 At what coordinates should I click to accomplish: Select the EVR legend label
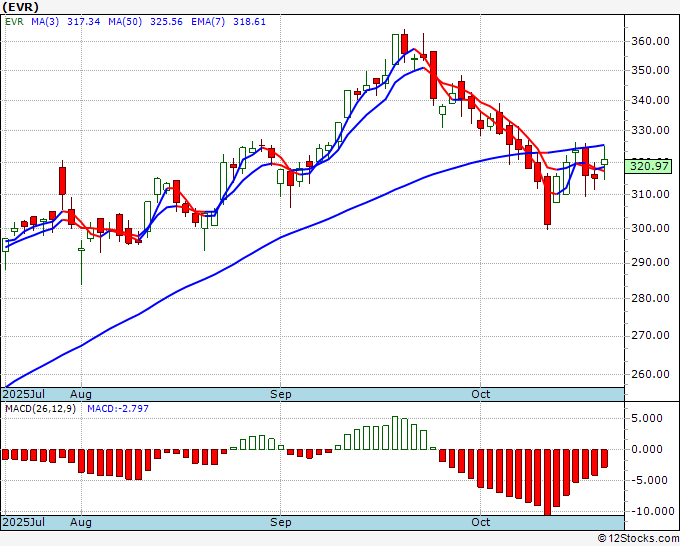pyautogui.click(x=14, y=22)
